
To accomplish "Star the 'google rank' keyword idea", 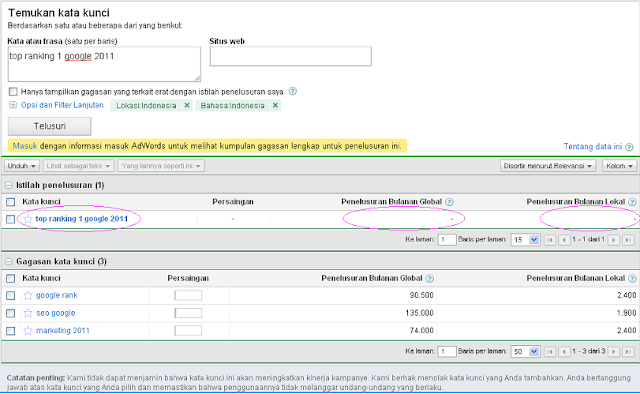I will pos(28,295).
